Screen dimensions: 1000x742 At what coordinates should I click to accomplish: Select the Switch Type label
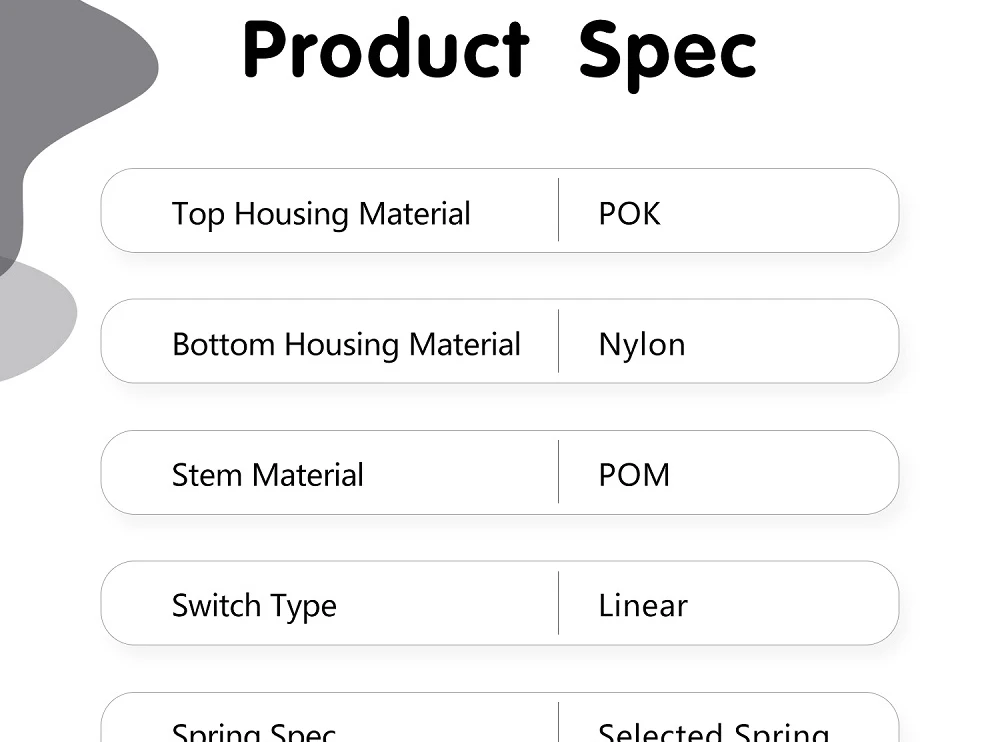(254, 606)
